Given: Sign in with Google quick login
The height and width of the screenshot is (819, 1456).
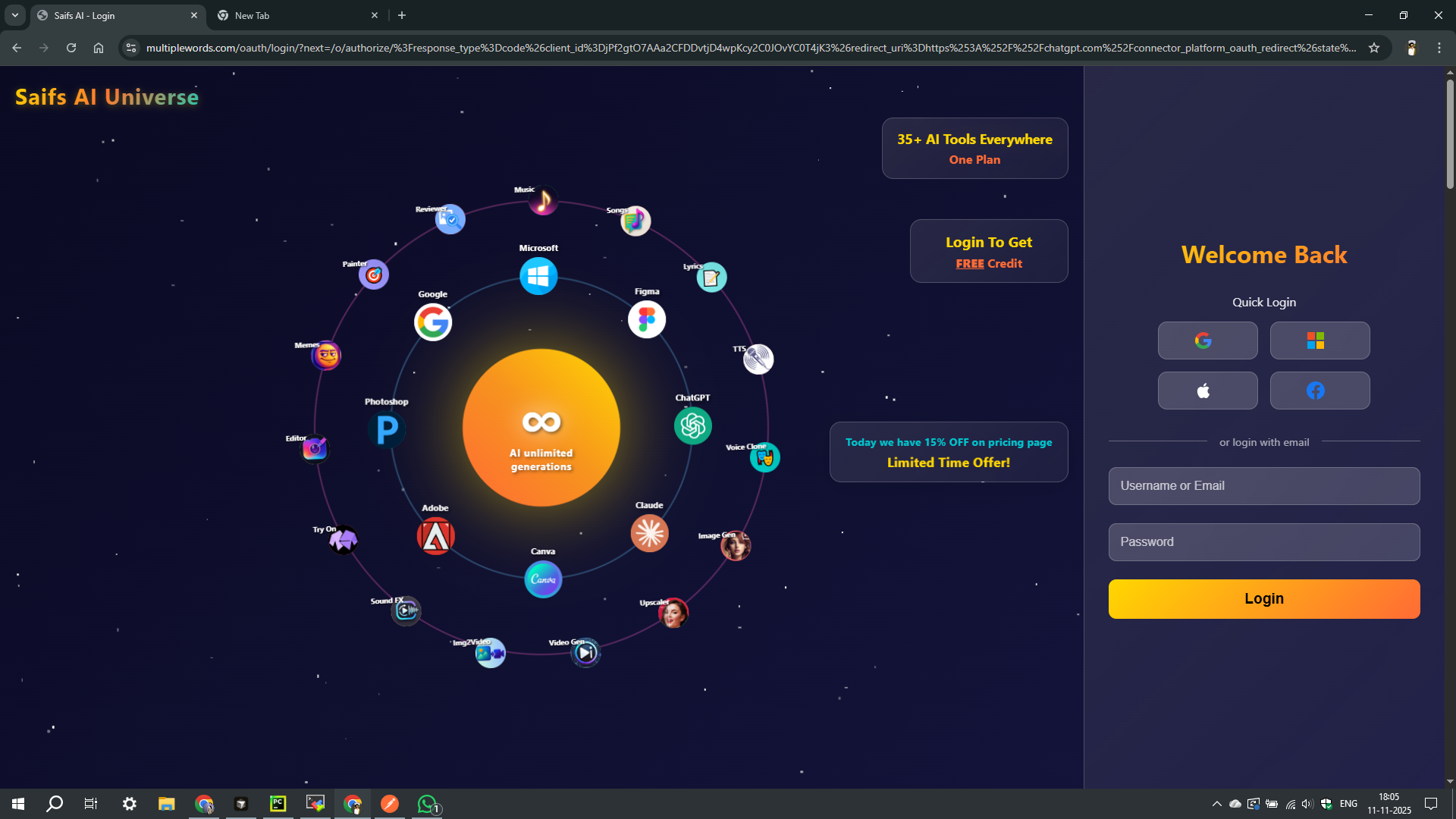Looking at the screenshot, I should pos(1207,340).
